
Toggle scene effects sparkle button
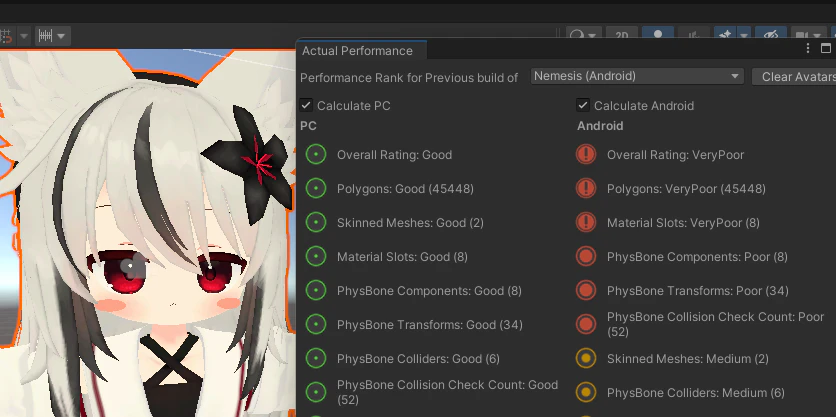tap(725, 33)
